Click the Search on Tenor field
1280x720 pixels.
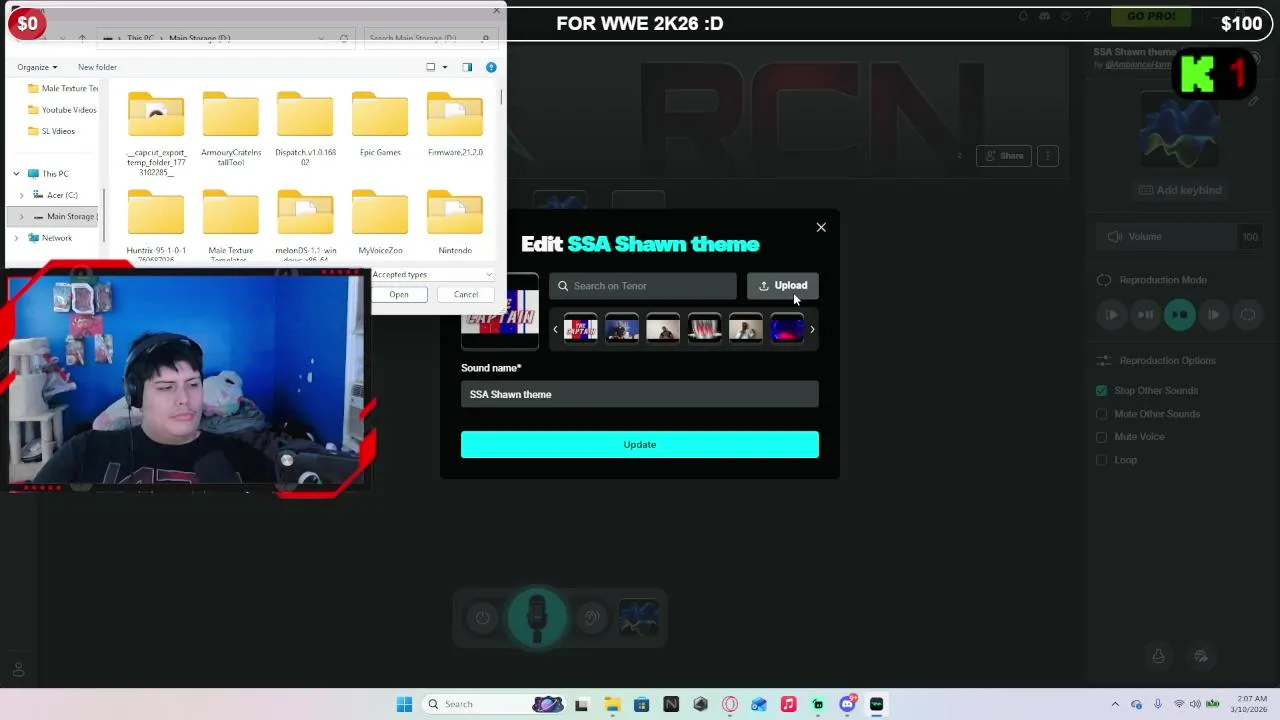(643, 286)
